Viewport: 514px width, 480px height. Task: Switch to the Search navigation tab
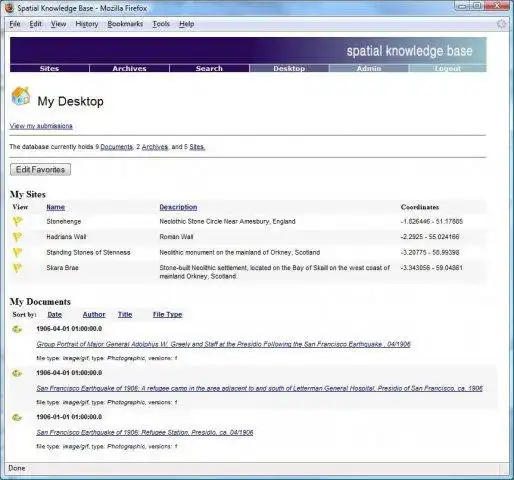click(209, 68)
